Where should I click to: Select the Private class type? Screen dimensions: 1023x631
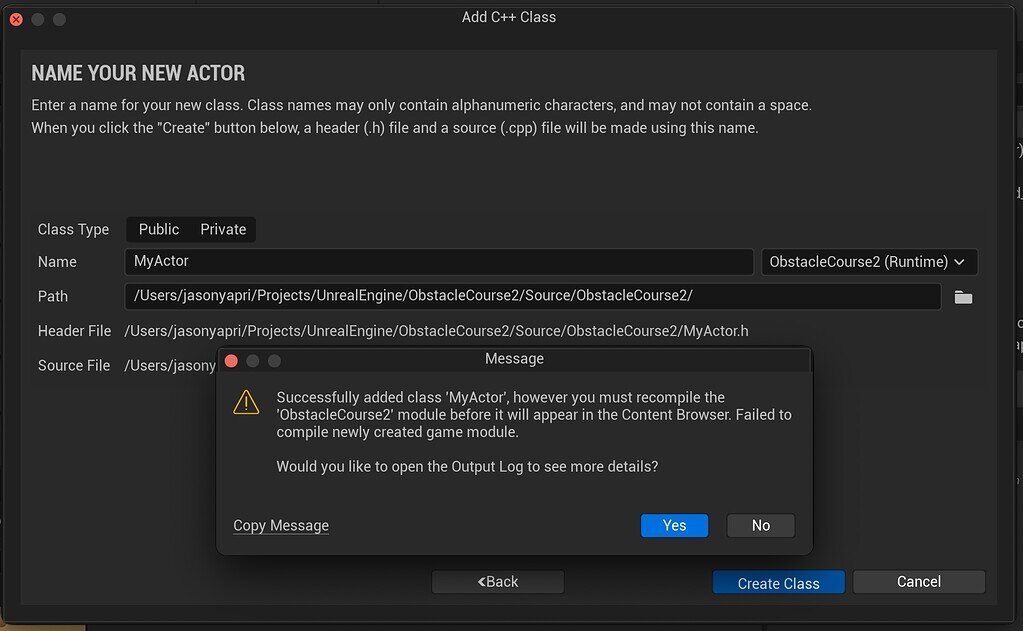223,229
